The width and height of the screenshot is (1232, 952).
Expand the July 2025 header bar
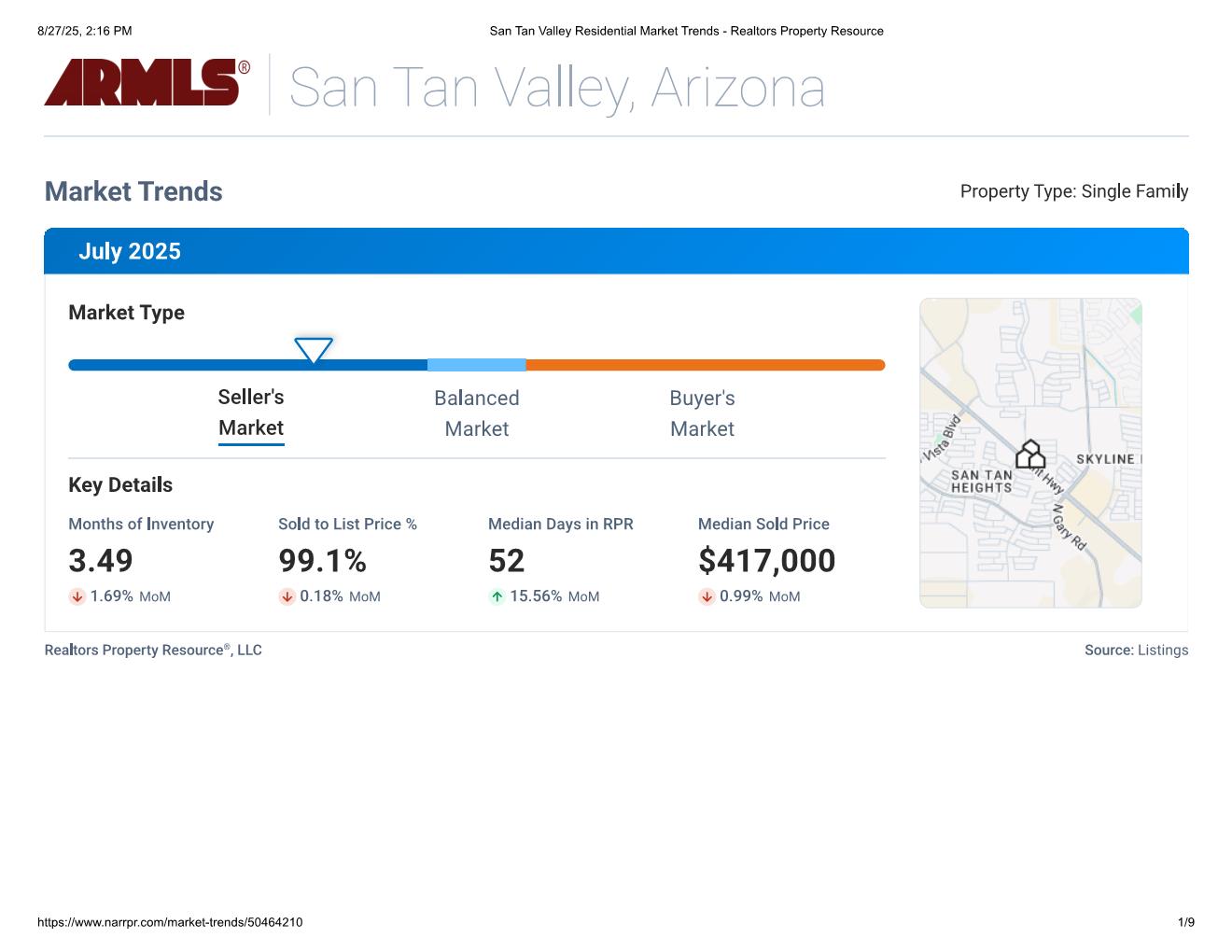(616, 250)
